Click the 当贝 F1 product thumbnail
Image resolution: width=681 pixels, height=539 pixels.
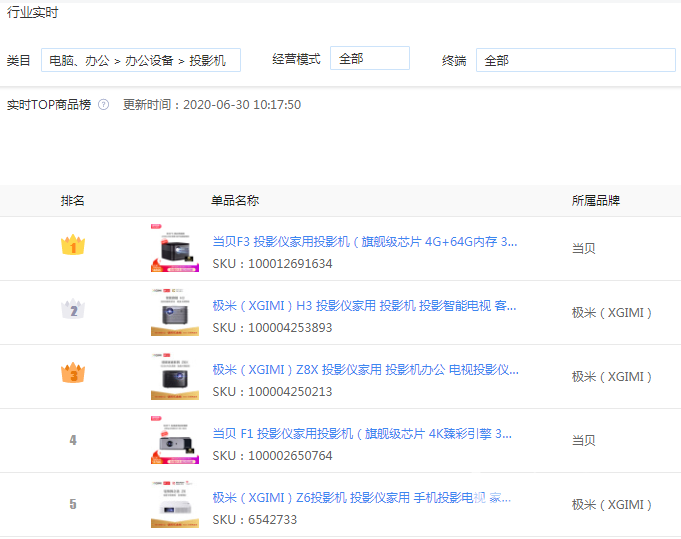tap(175, 440)
